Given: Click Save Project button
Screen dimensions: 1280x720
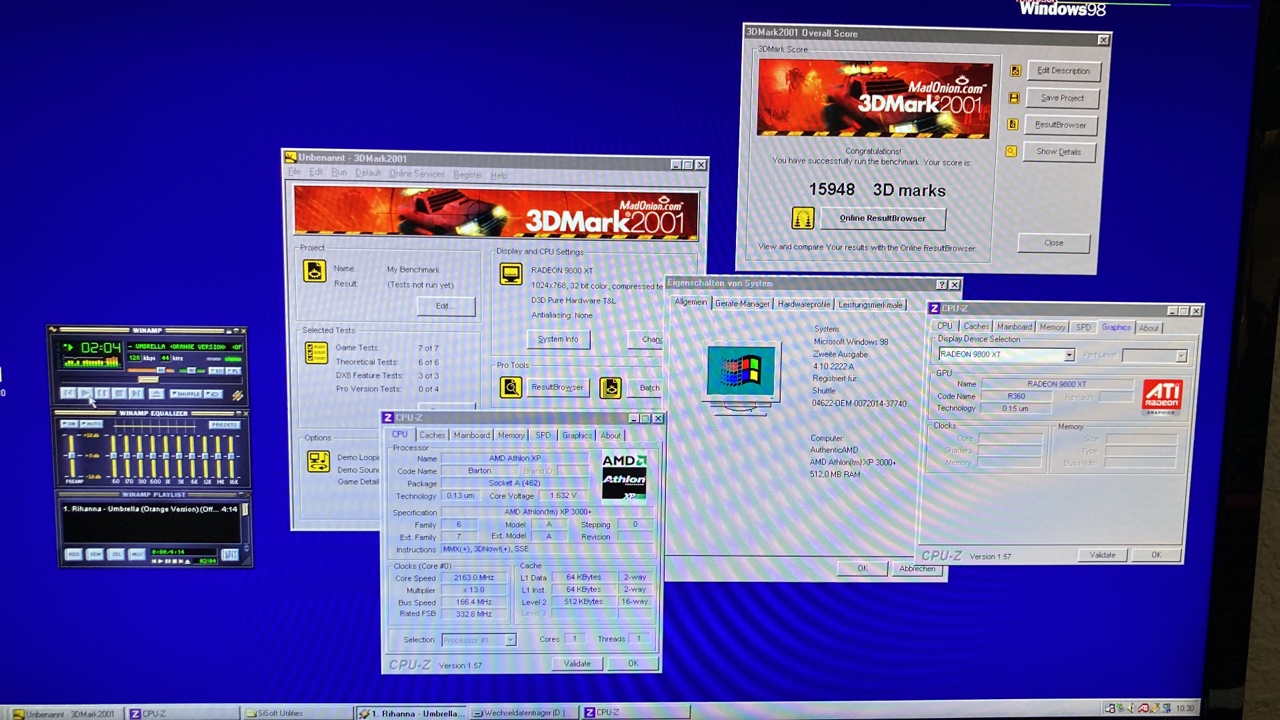Looking at the screenshot, I should 1062,98.
